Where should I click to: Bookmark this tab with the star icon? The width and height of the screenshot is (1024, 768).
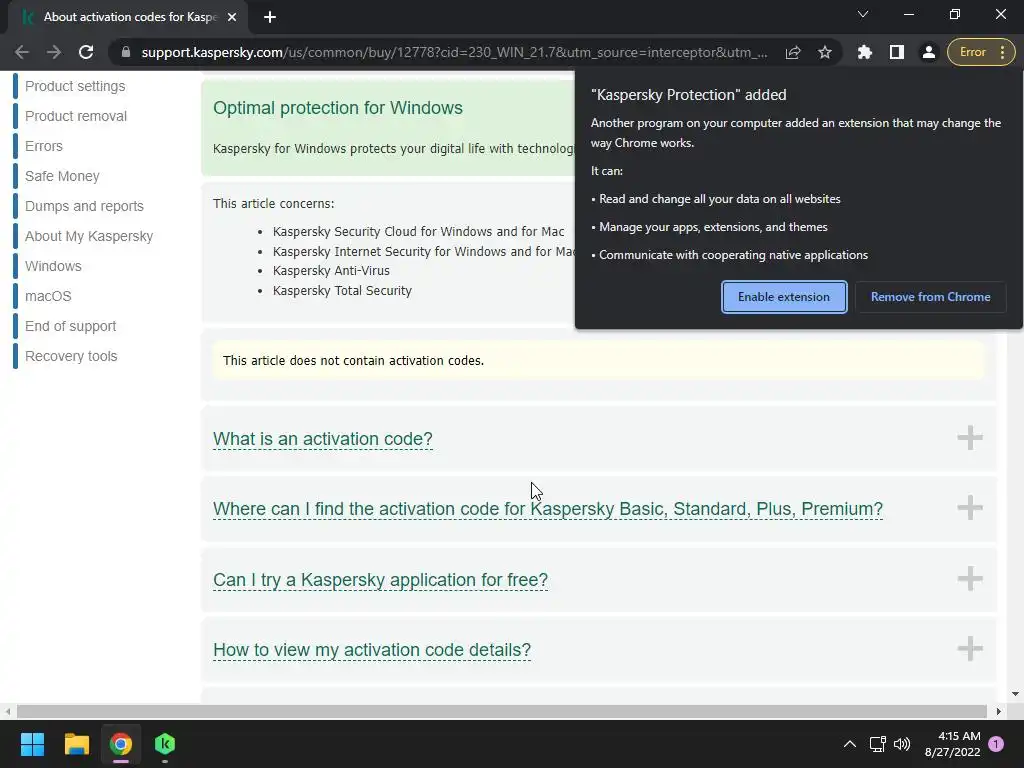click(x=825, y=52)
